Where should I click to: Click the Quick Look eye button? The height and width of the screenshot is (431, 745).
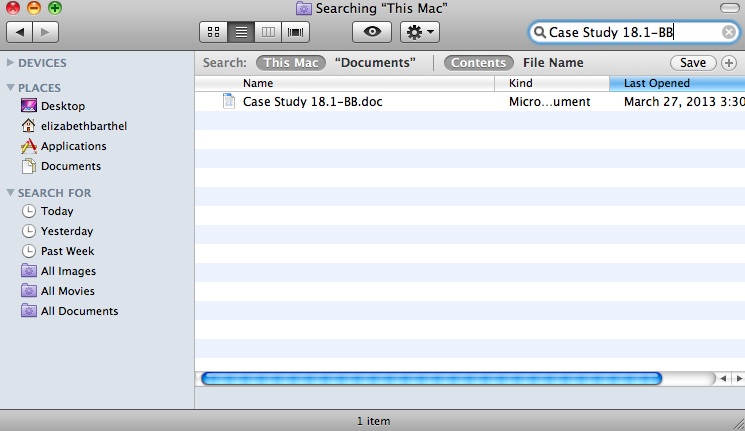(x=372, y=32)
